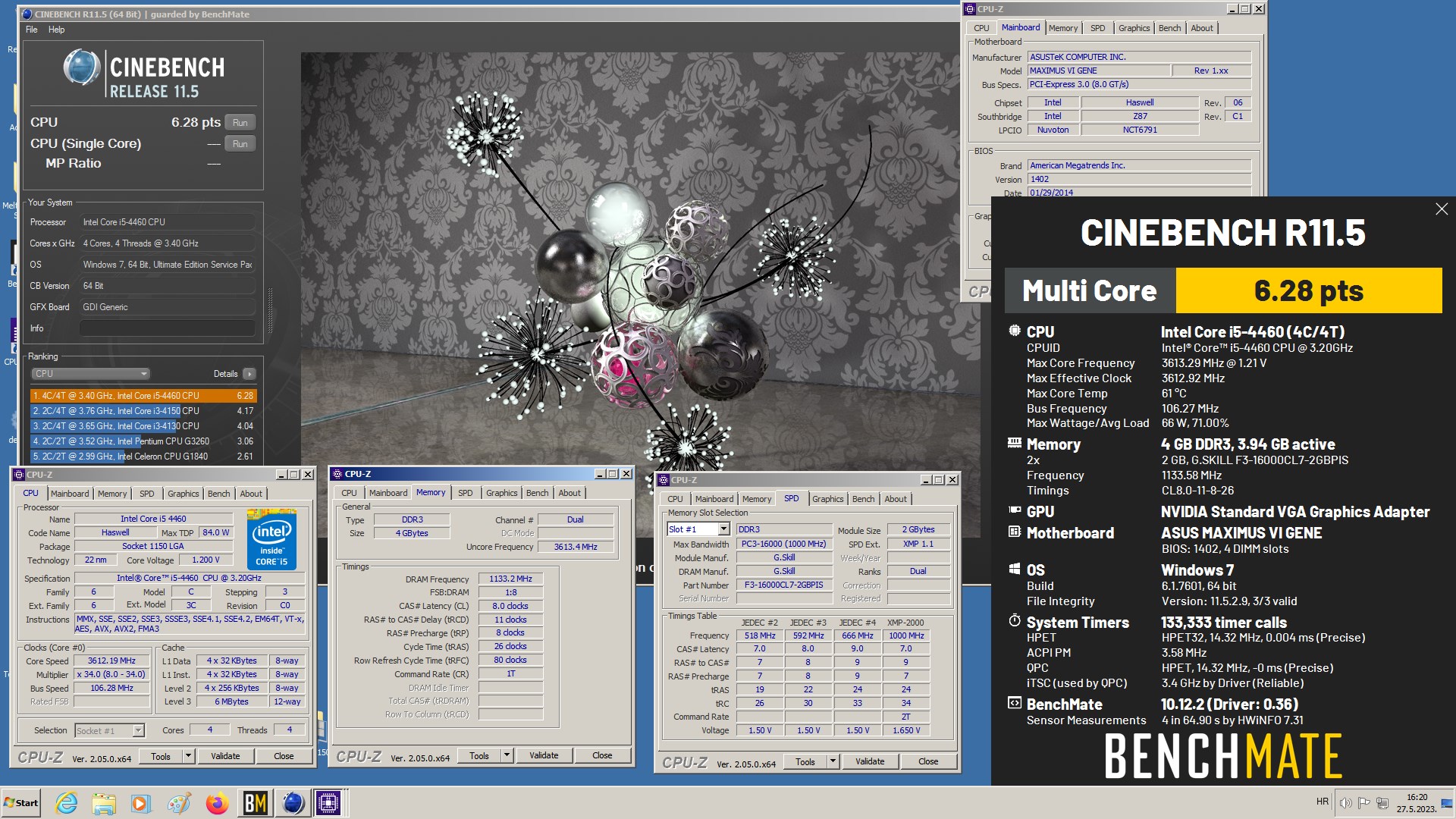Open the Paint palette icon in taskbar
The width and height of the screenshot is (1456, 819).
[179, 803]
